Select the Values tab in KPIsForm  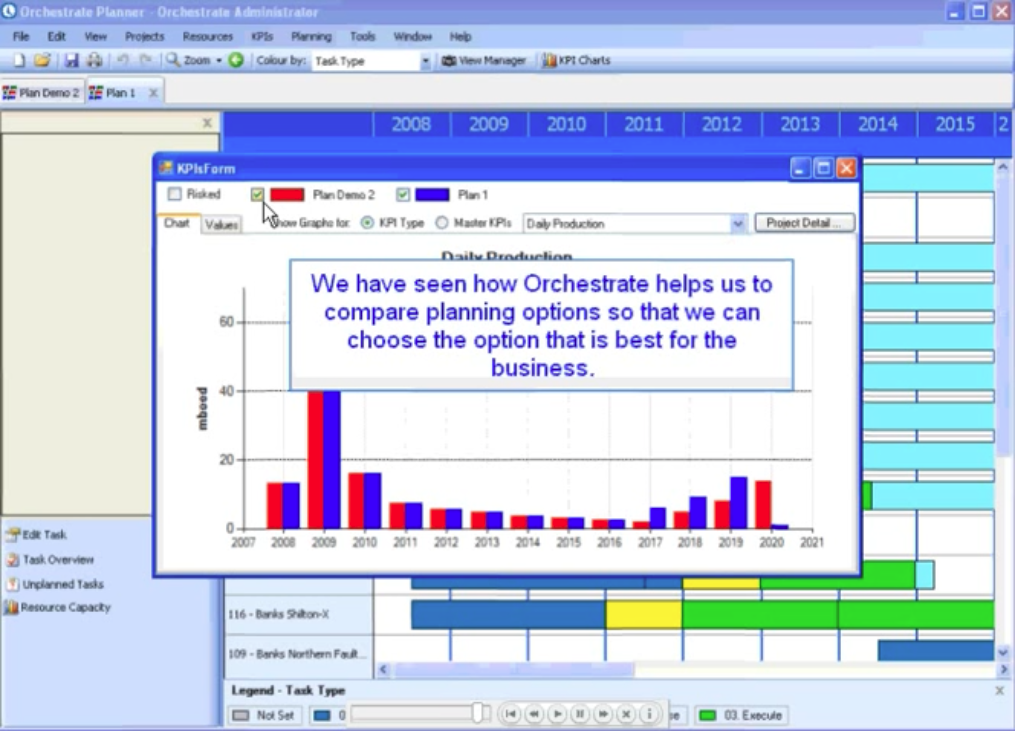click(221, 225)
